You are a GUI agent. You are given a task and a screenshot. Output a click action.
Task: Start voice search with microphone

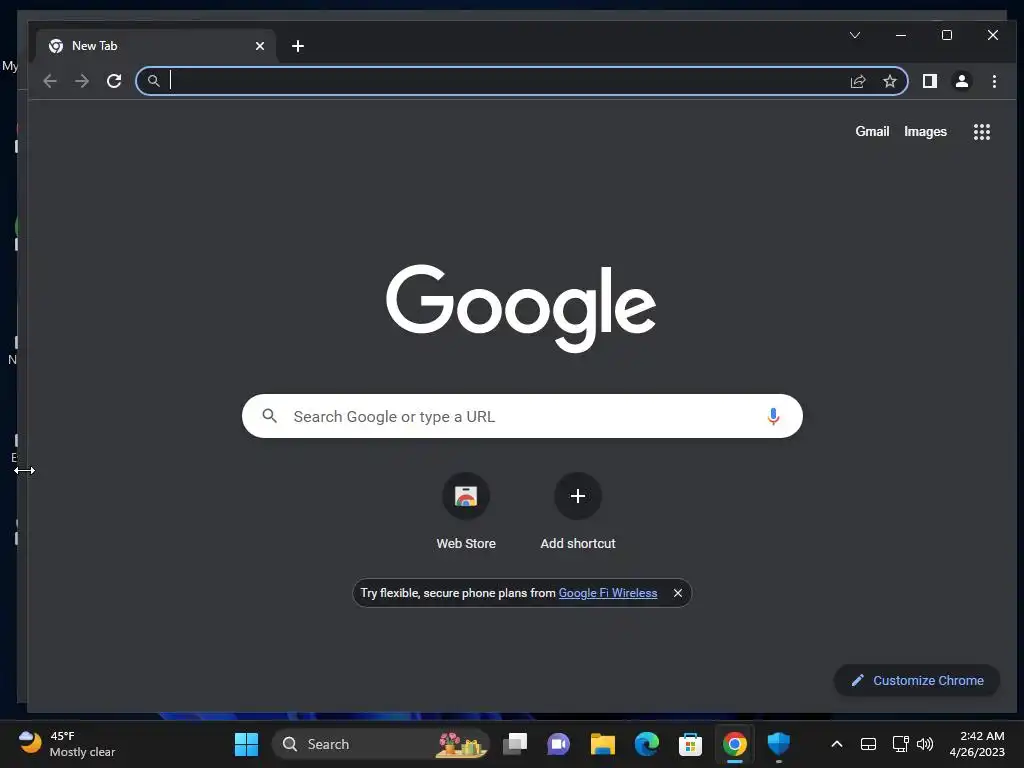773,416
